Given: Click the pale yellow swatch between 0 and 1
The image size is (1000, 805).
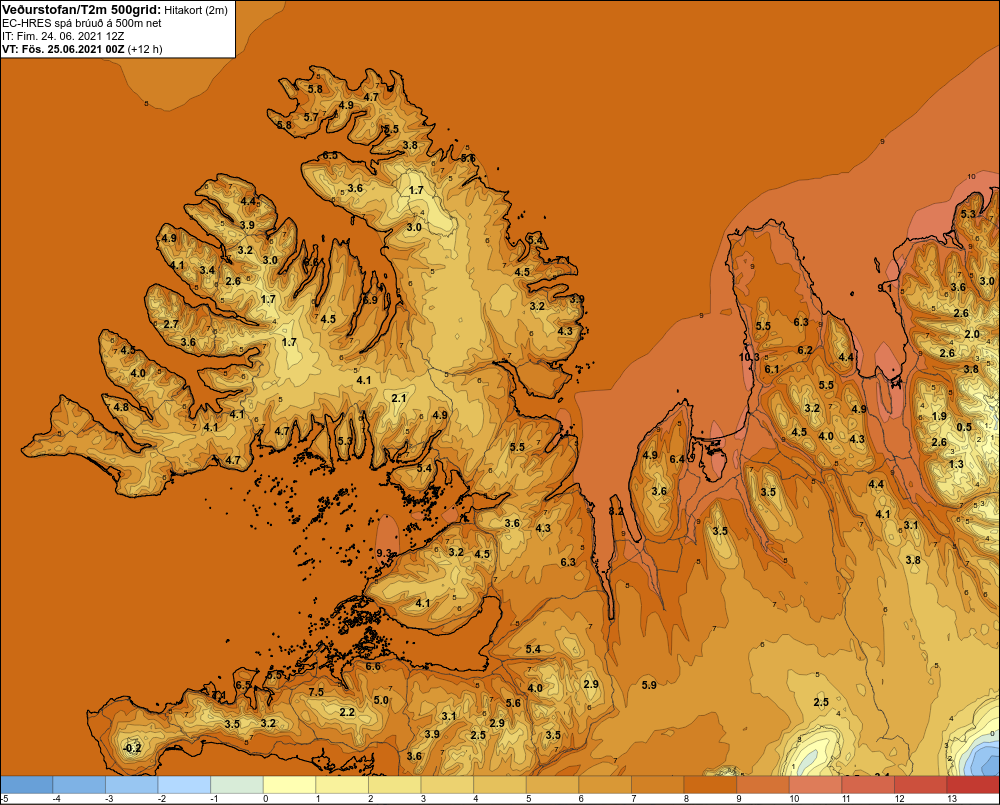Looking at the screenshot, I should [x=290, y=785].
